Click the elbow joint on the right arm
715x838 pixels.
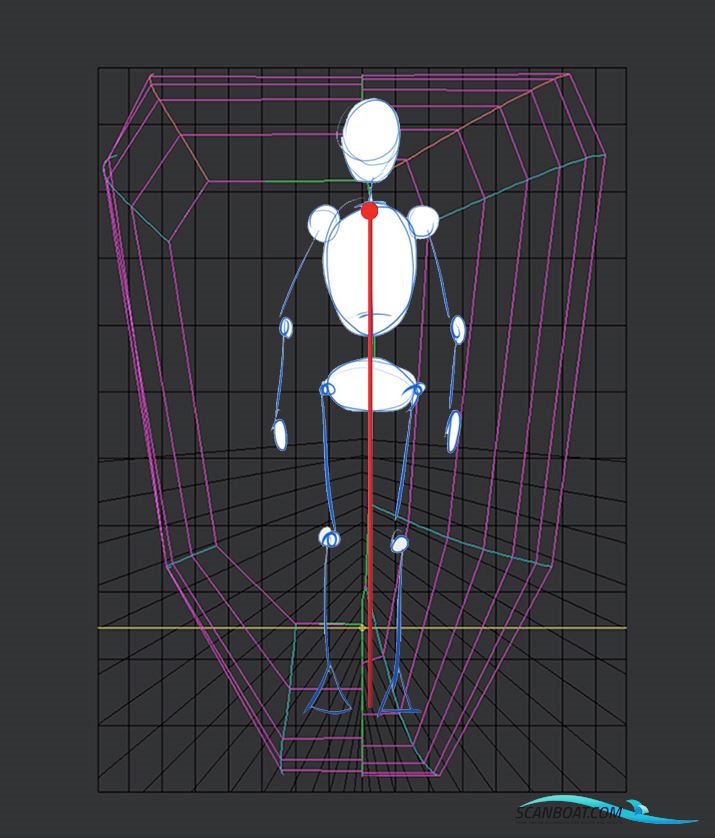(x=457, y=329)
